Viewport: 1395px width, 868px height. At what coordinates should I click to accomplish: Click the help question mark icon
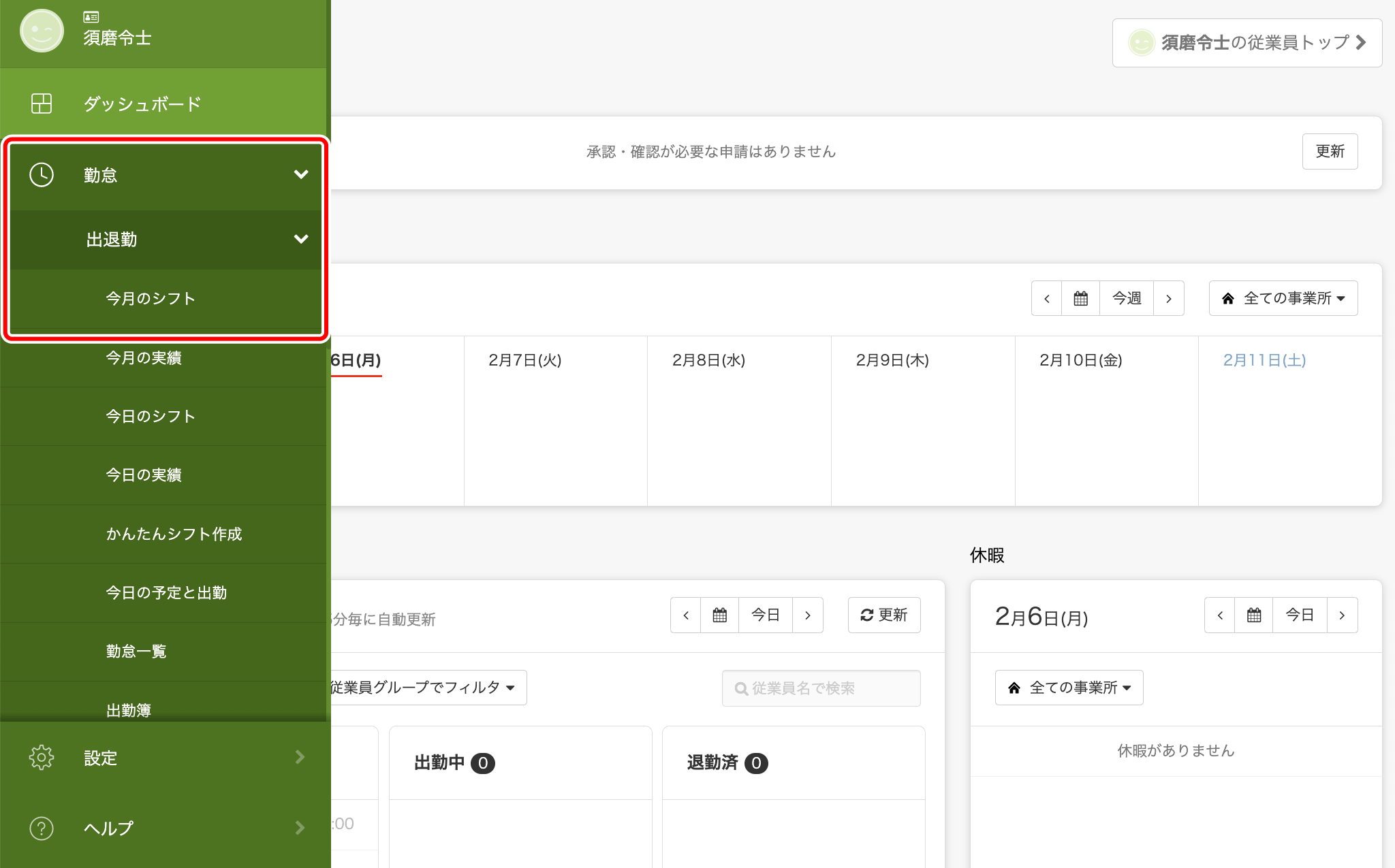(42, 828)
